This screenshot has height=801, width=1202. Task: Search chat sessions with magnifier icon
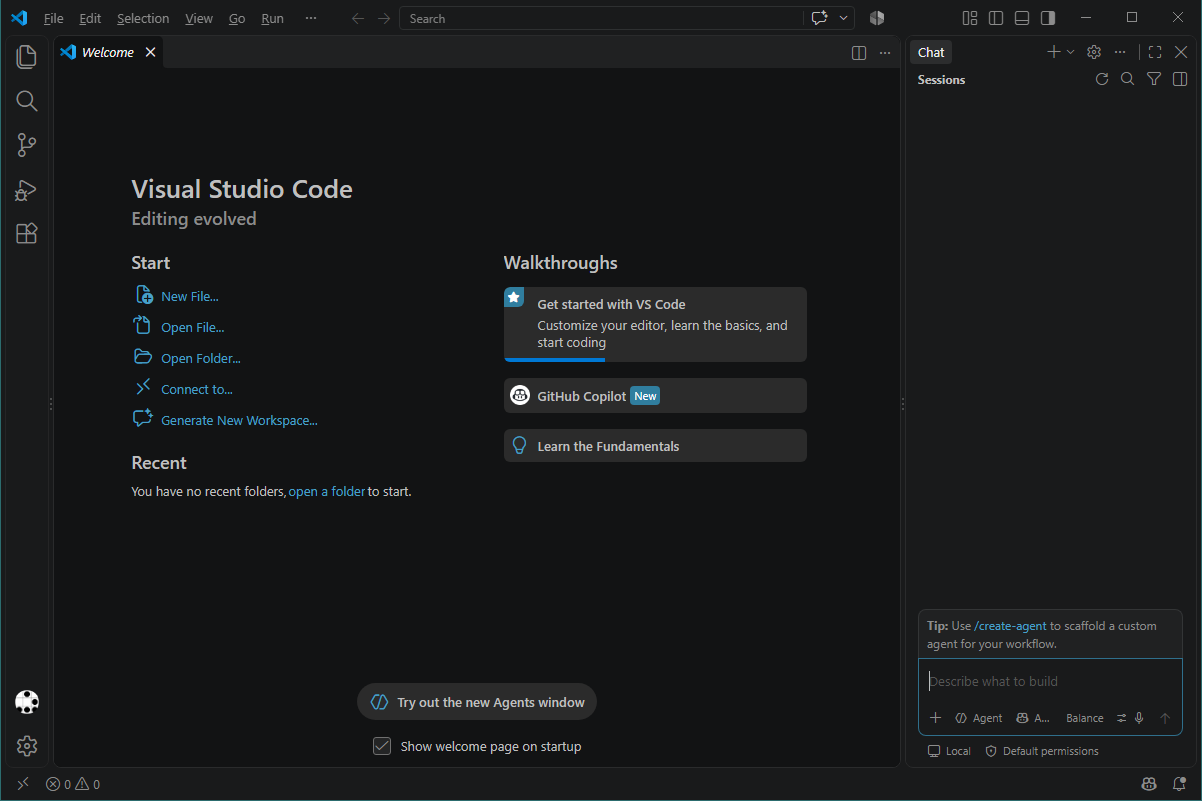click(1128, 79)
